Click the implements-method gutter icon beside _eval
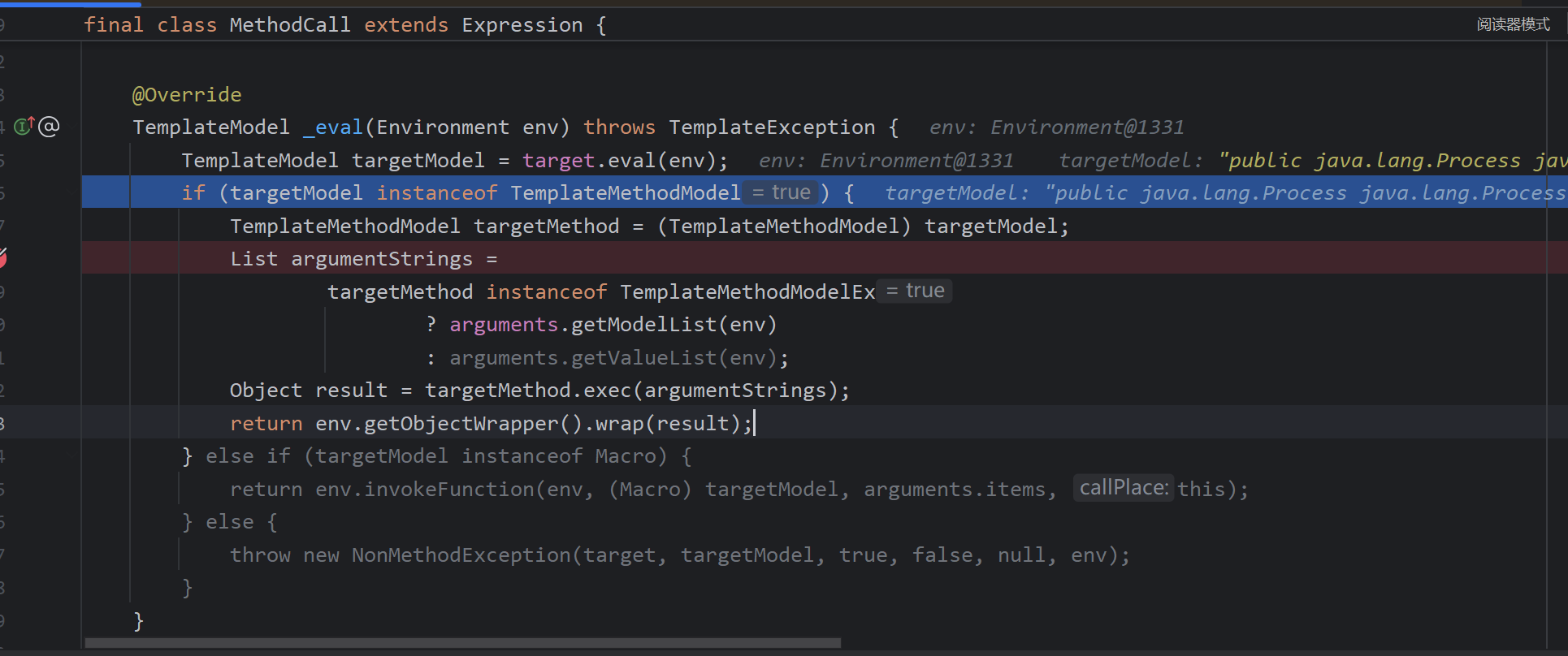This screenshot has height=656, width=1568. pos(24,127)
